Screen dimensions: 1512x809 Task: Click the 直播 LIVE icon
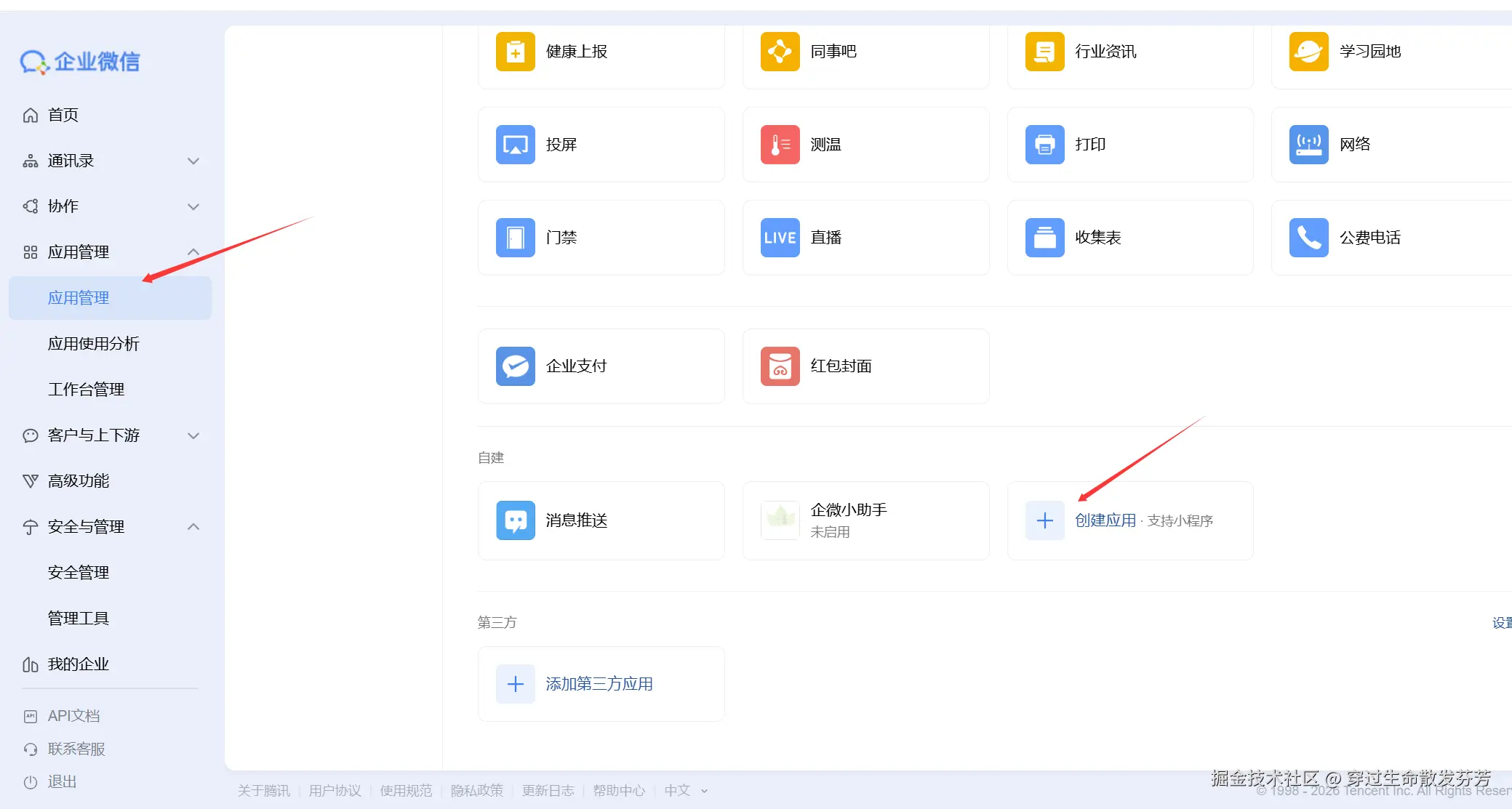point(780,238)
